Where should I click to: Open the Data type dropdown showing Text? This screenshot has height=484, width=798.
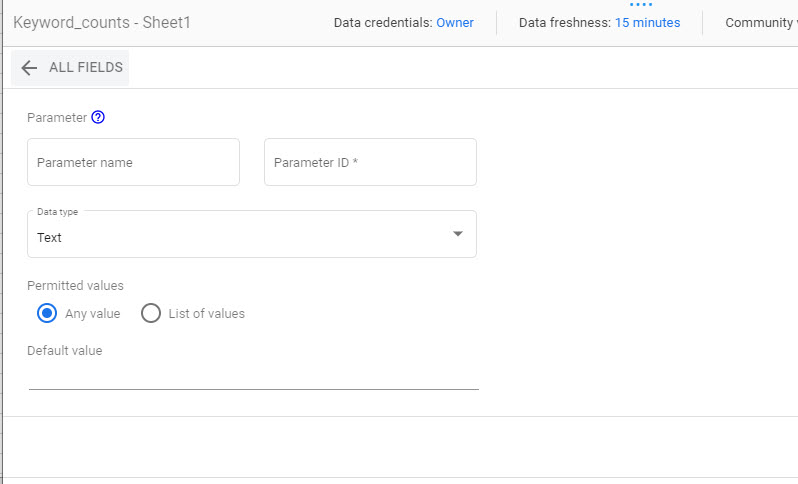pyautogui.click(x=252, y=234)
